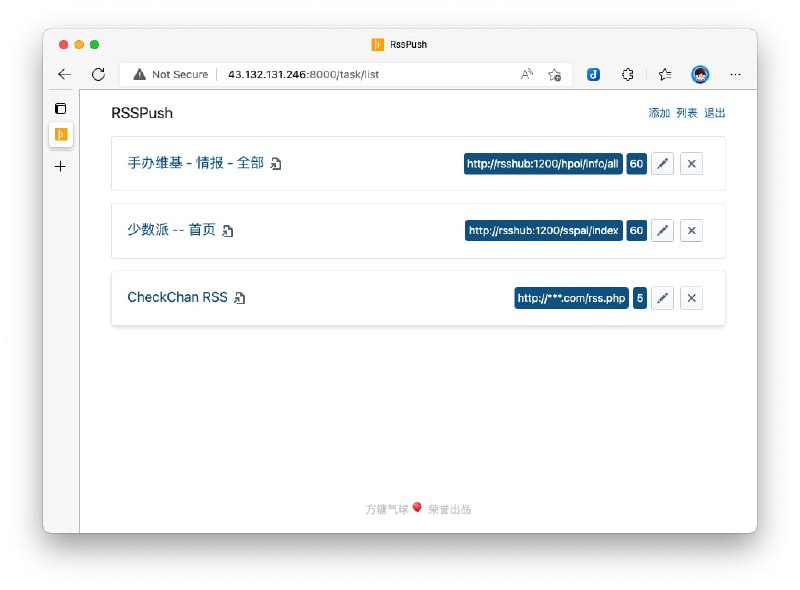Open the 添加 add link
Viewport: 800px width, 590px height.
[x=660, y=113]
